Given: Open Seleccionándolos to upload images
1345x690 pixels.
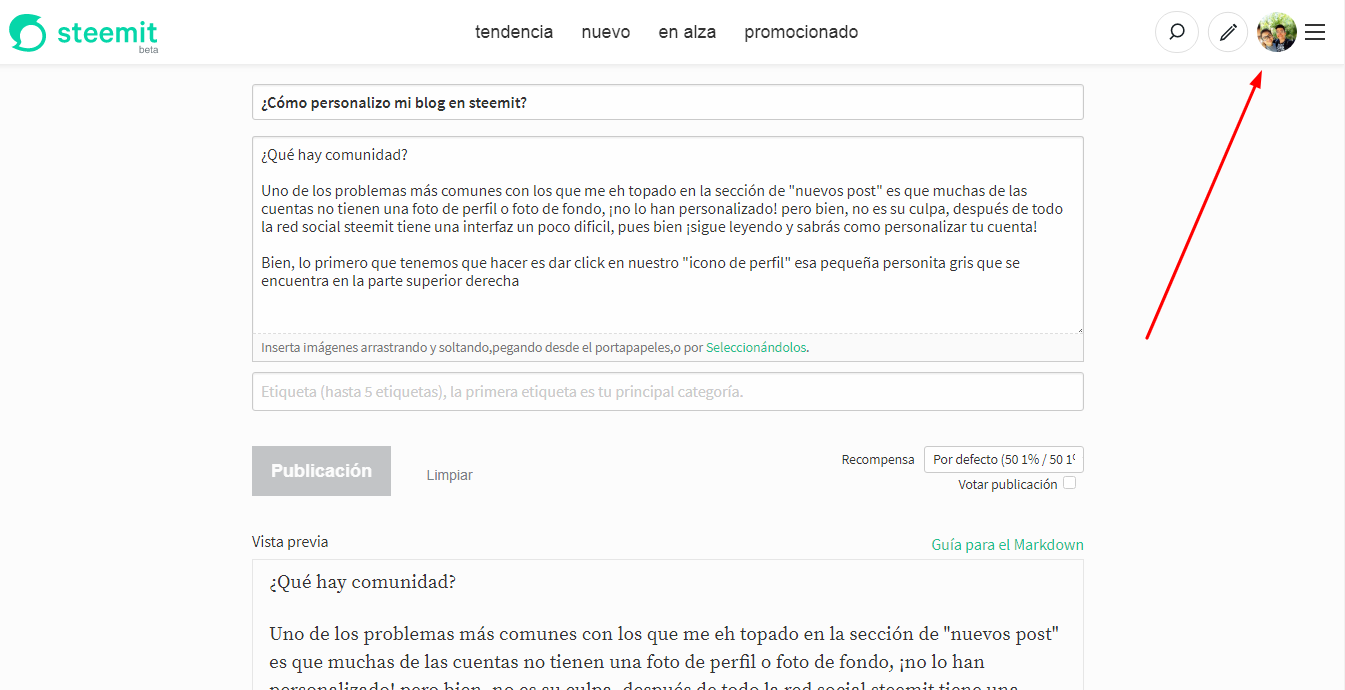Looking at the screenshot, I should (x=755, y=347).
